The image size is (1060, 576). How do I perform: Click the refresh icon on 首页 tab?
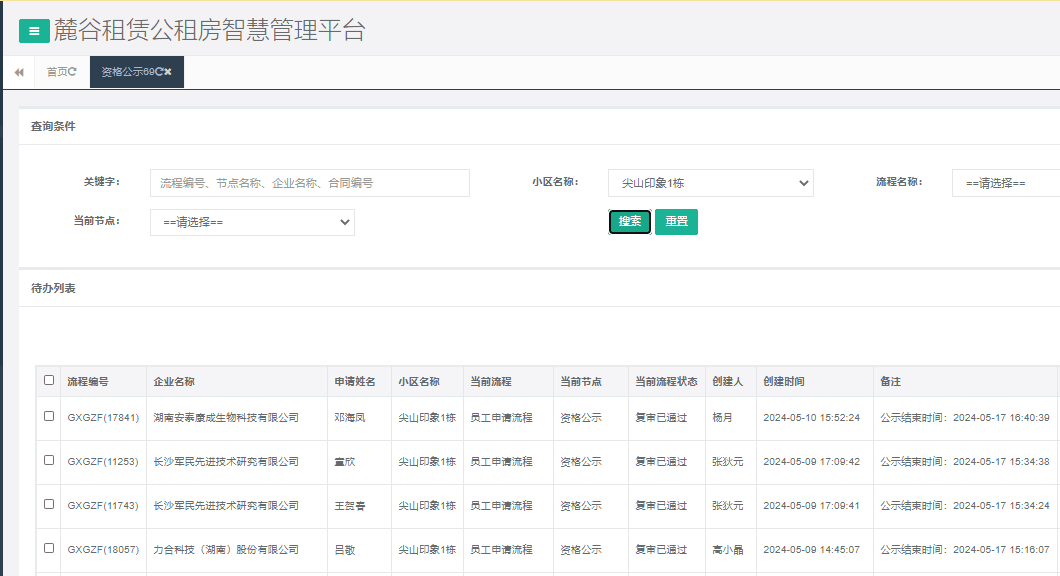pyautogui.click(x=73, y=71)
